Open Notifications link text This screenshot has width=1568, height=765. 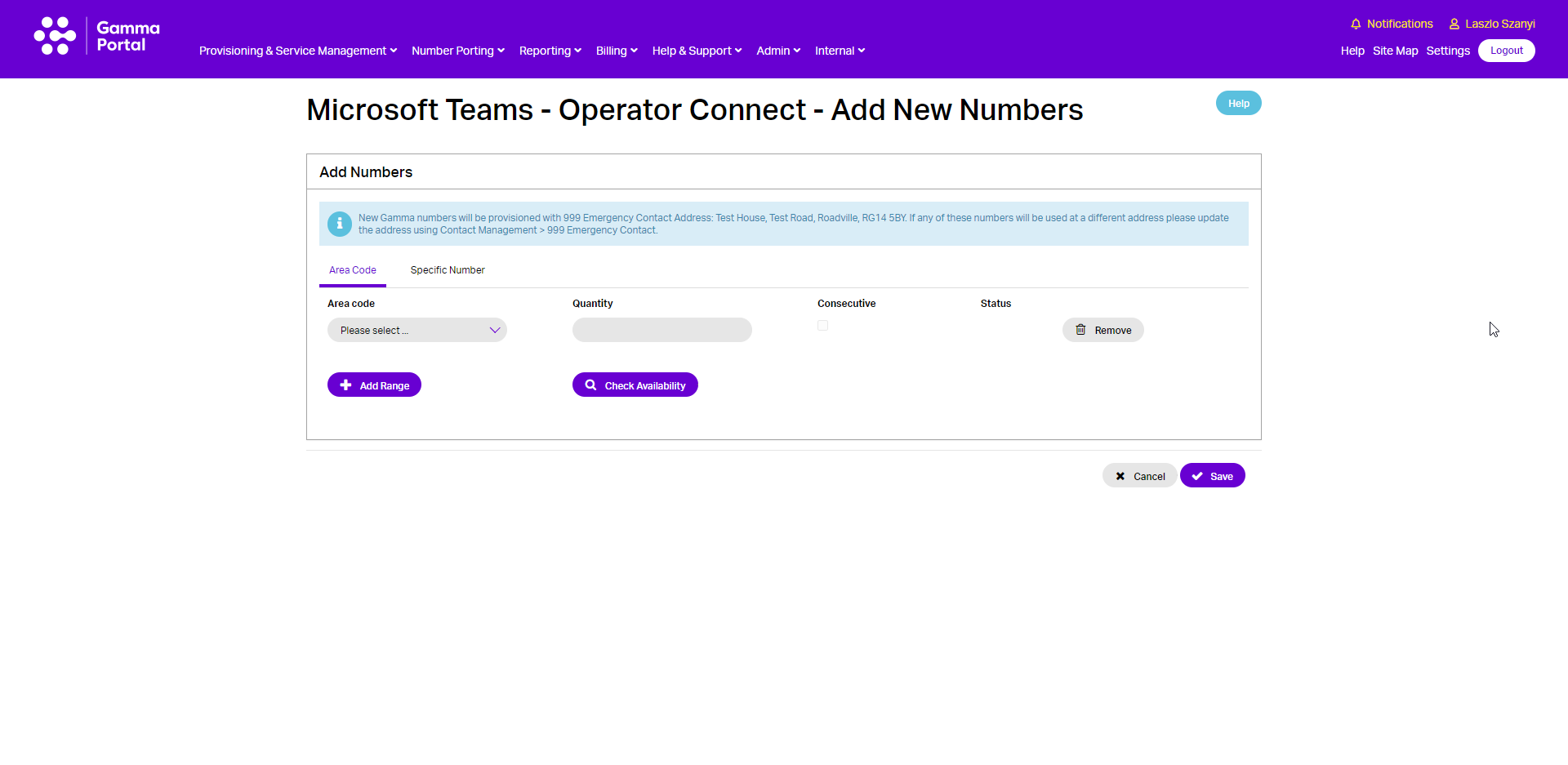[1400, 24]
